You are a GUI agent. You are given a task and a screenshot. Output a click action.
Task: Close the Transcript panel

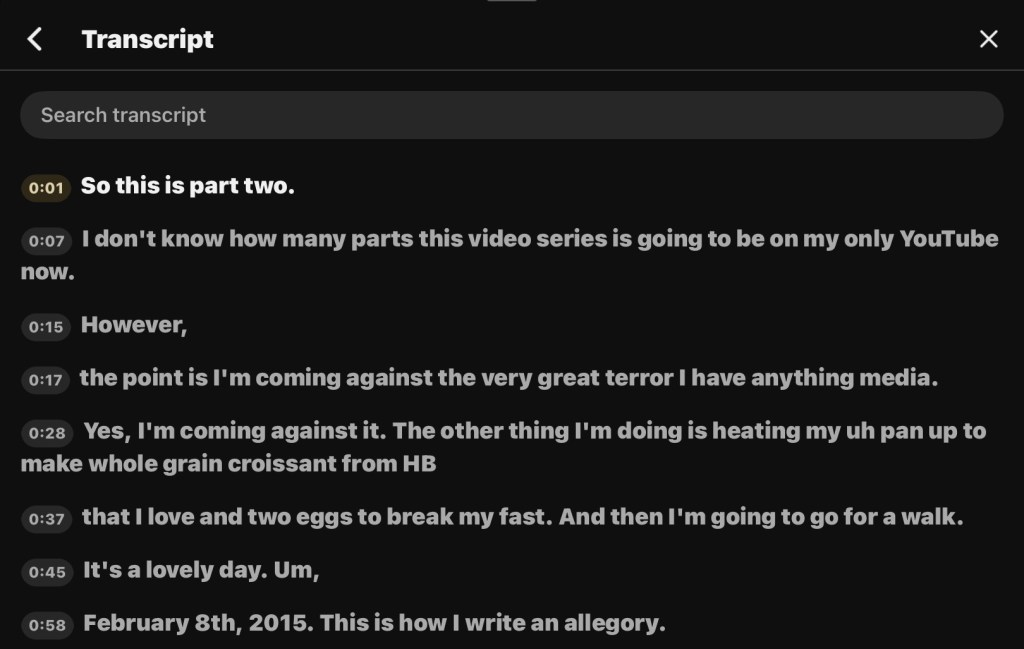[x=988, y=39]
